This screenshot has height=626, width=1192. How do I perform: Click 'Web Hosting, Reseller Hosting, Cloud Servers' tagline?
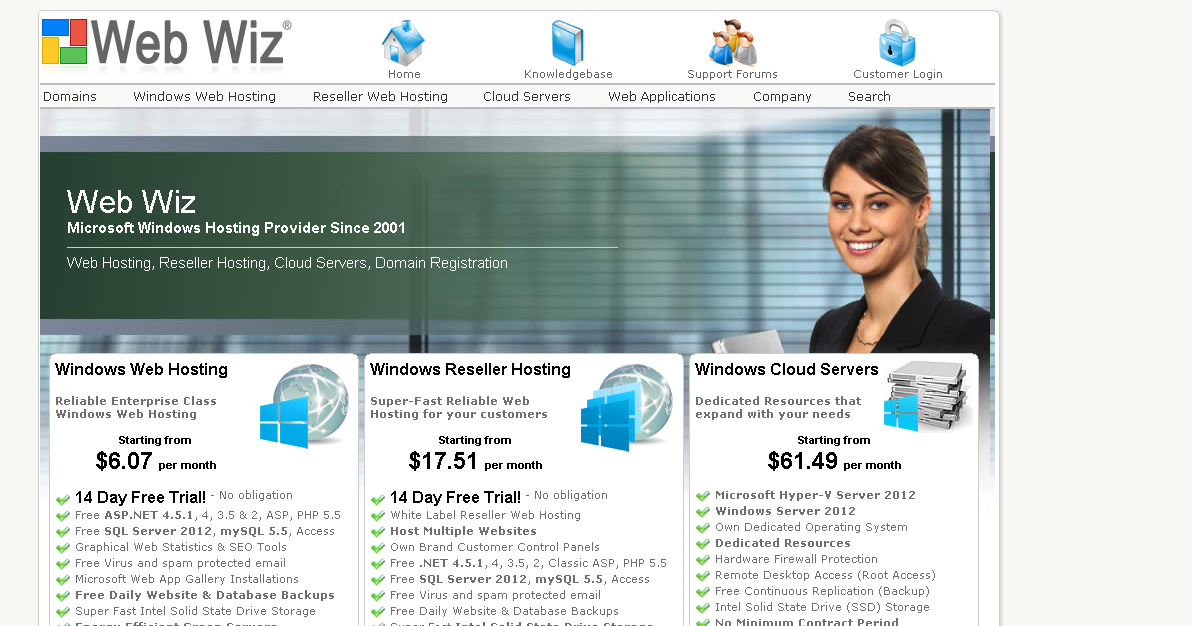(x=287, y=263)
